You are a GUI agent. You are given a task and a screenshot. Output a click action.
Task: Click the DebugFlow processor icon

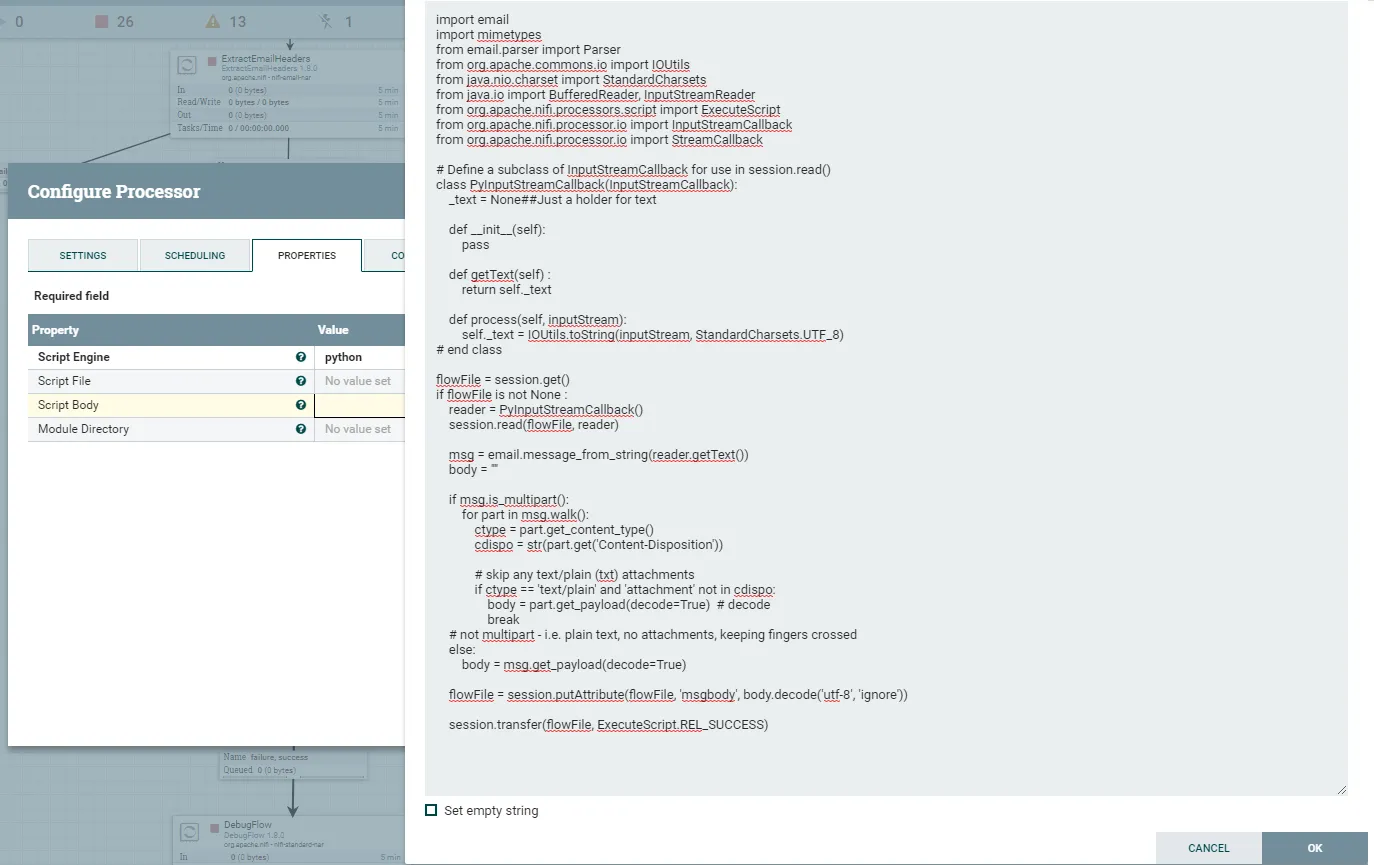(187, 830)
